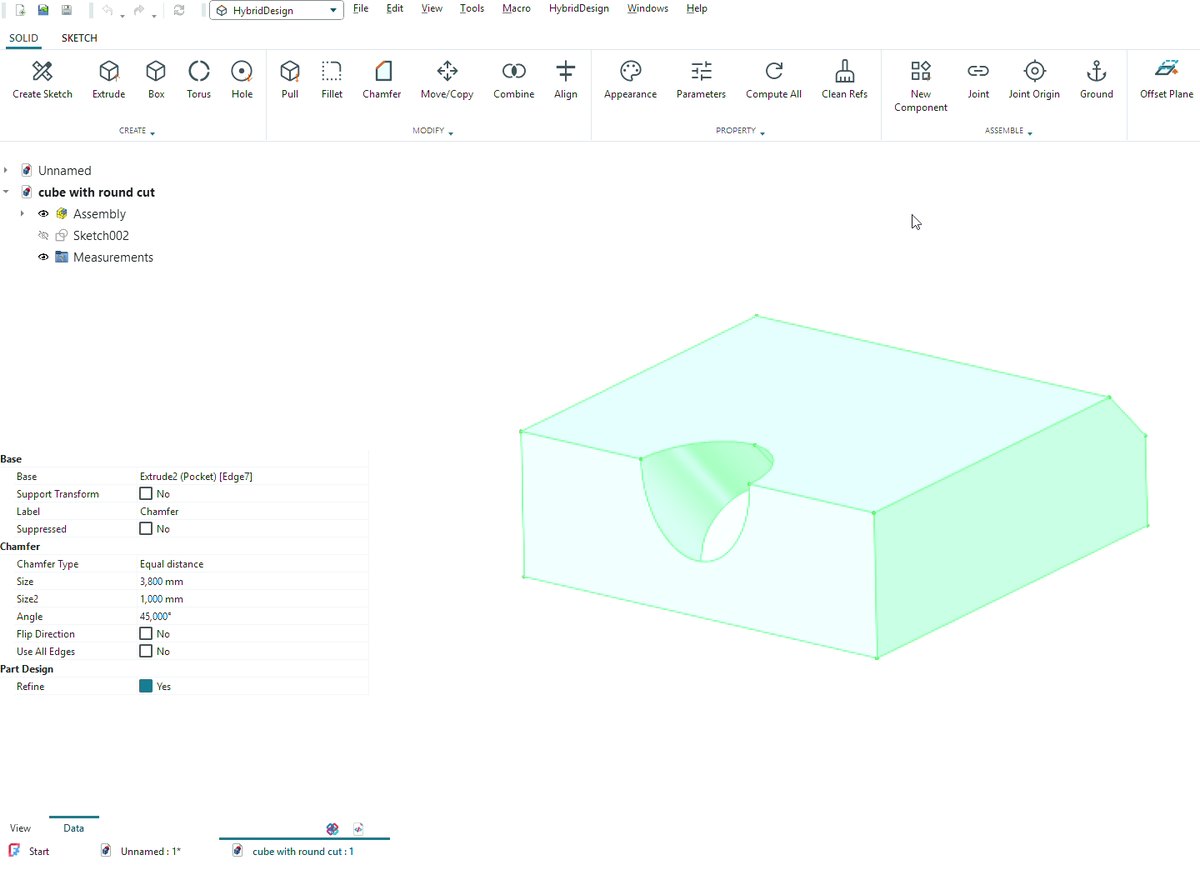Open the File menu
1200x895 pixels.
(361, 8)
